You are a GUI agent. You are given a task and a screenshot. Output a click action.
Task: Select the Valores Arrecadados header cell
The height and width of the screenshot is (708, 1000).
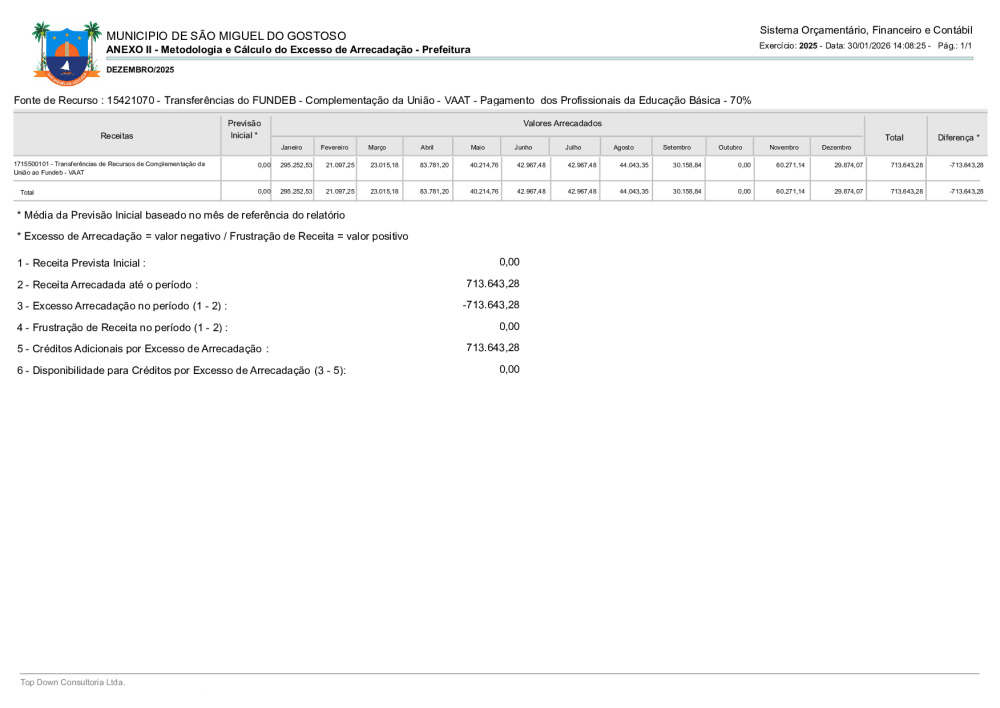562,123
